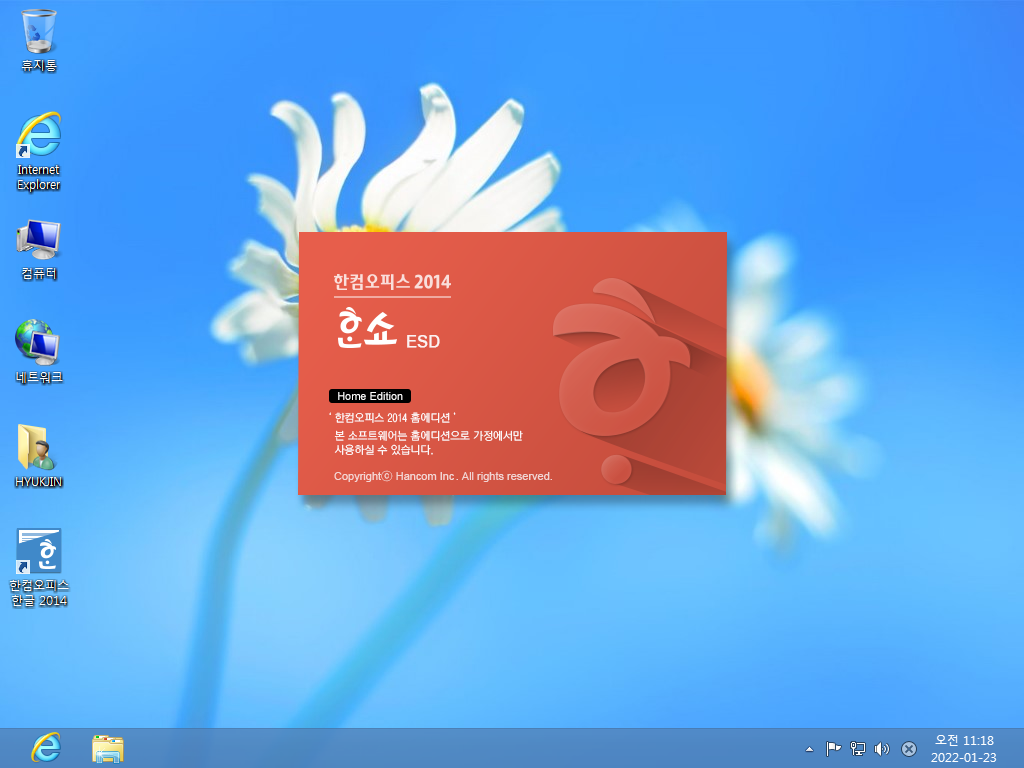Image resolution: width=1024 pixels, height=768 pixels.
Task: Open the Action Center flag icon
Action: pos(833,749)
